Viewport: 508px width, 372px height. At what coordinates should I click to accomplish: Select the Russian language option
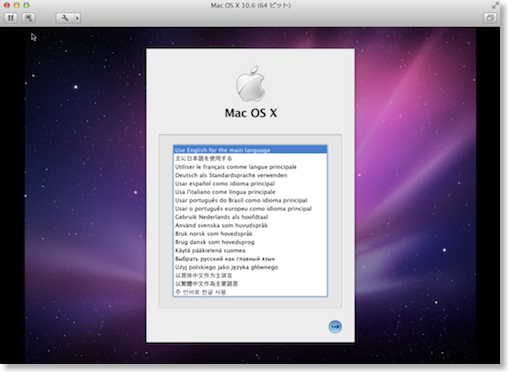(250, 258)
